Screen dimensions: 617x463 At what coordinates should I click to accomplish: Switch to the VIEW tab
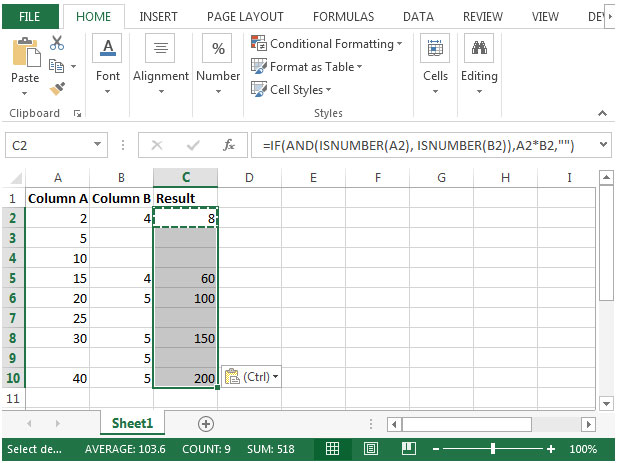click(x=545, y=17)
